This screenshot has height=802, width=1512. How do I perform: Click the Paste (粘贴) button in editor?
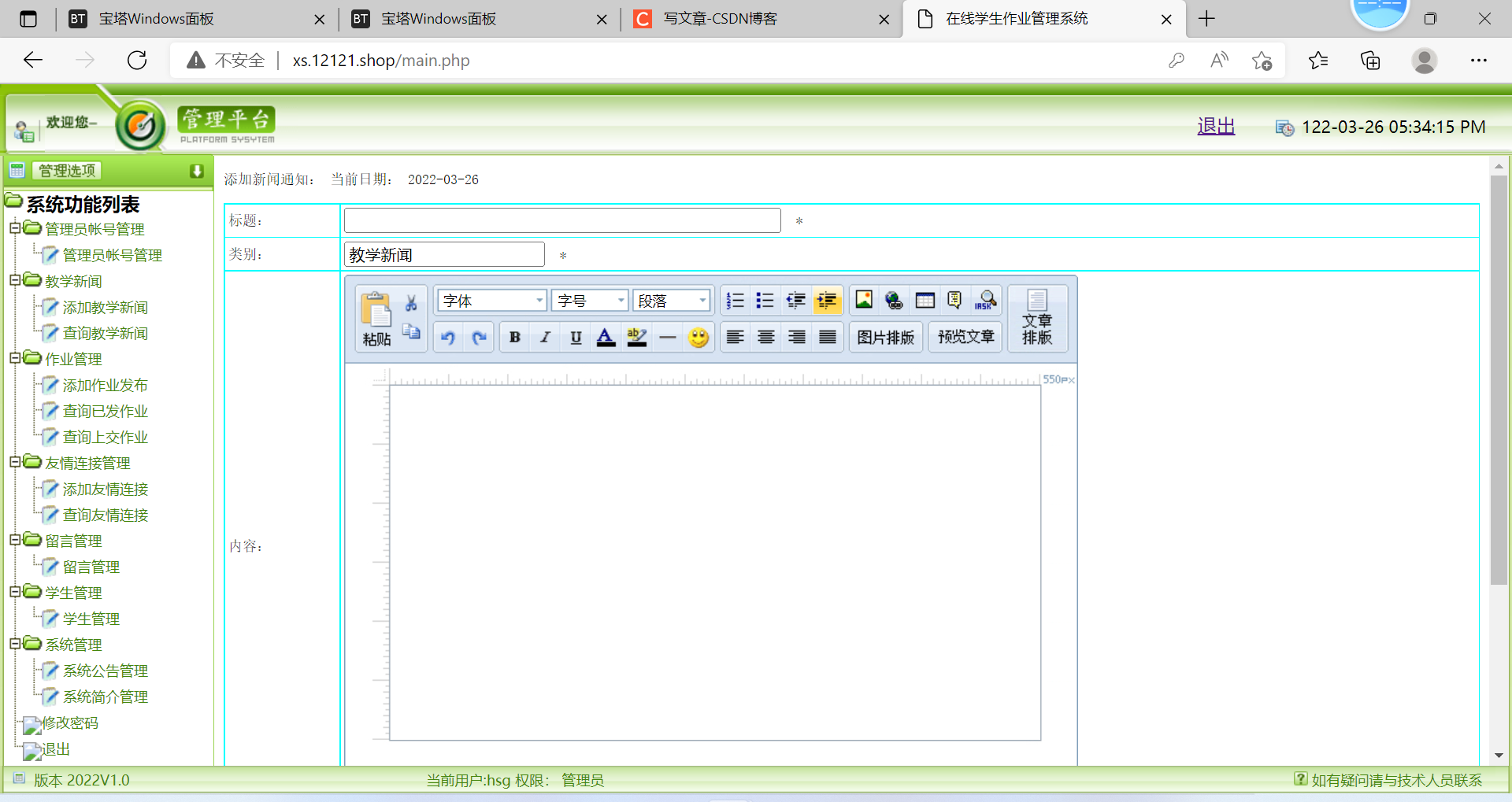376,319
